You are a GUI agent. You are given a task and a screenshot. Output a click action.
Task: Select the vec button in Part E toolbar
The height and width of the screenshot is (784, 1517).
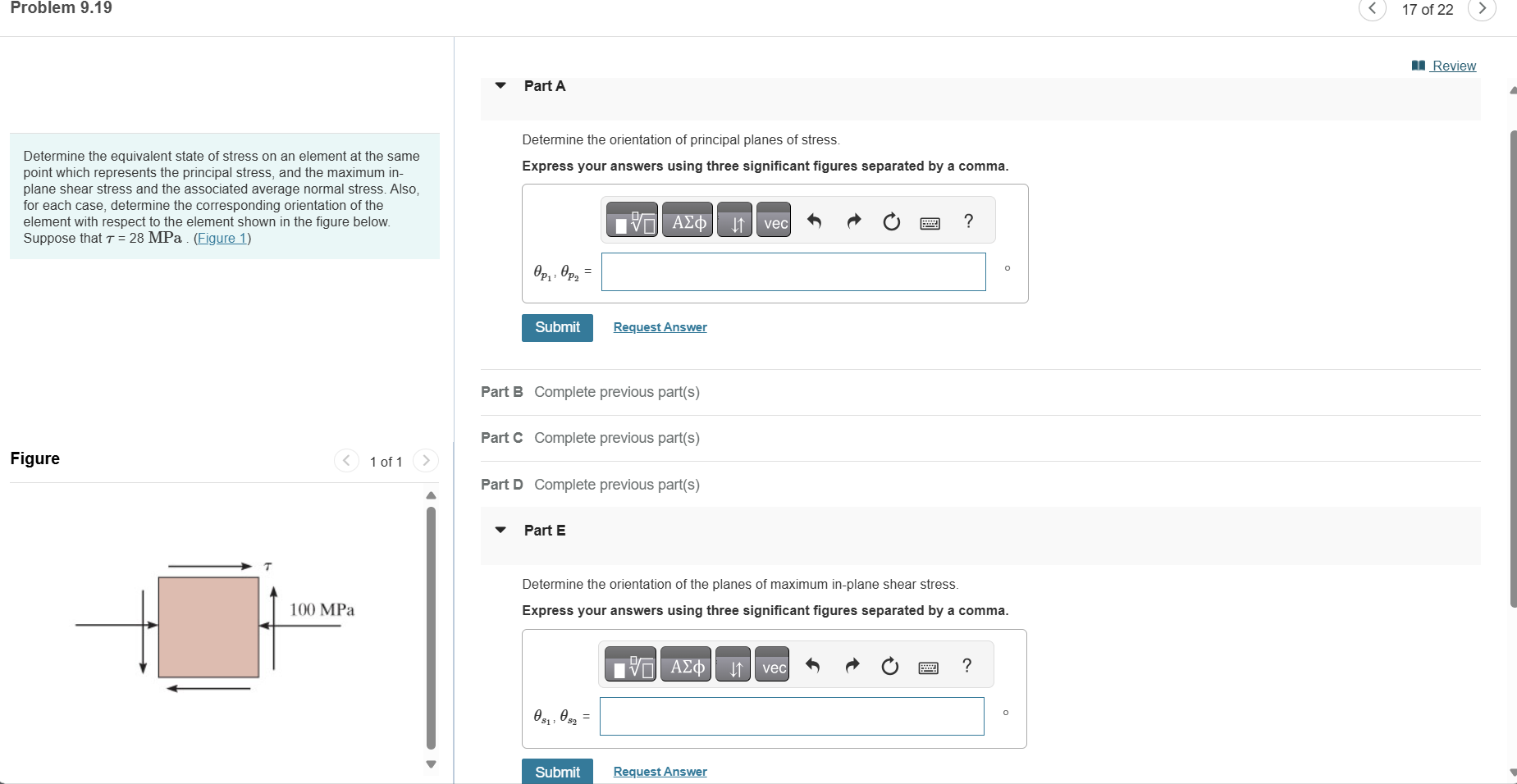point(772,665)
